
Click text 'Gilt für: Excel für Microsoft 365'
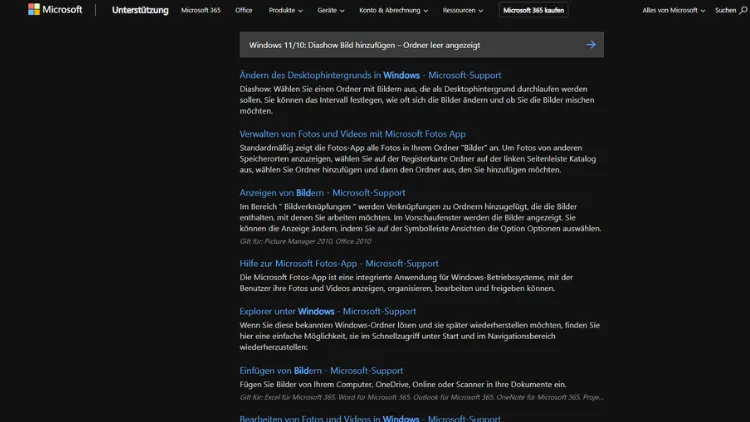tap(421, 397)
